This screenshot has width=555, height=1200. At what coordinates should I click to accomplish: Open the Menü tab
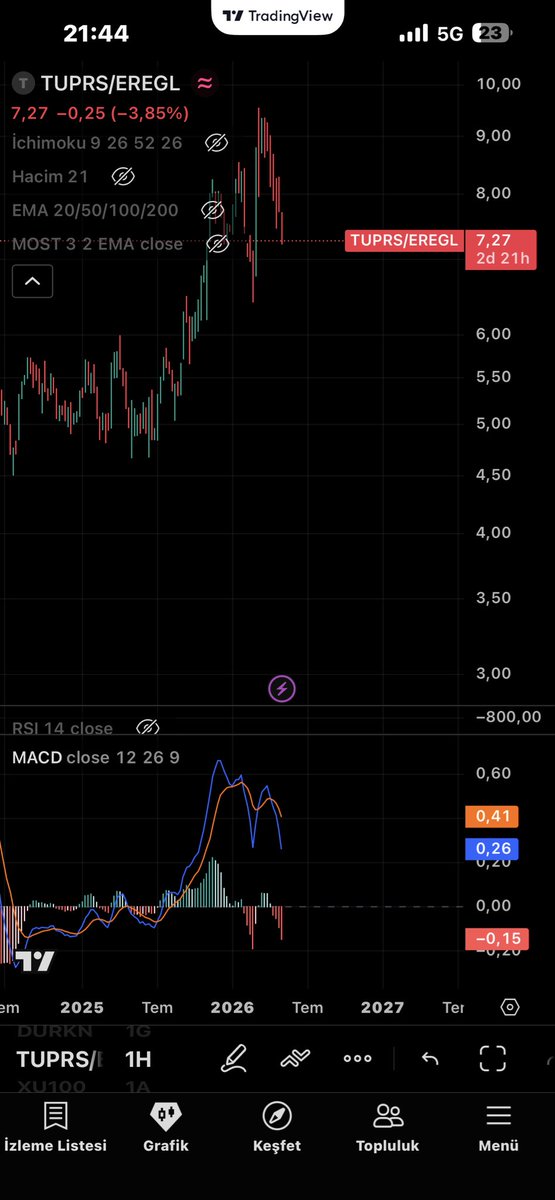tap(498, 1128)
